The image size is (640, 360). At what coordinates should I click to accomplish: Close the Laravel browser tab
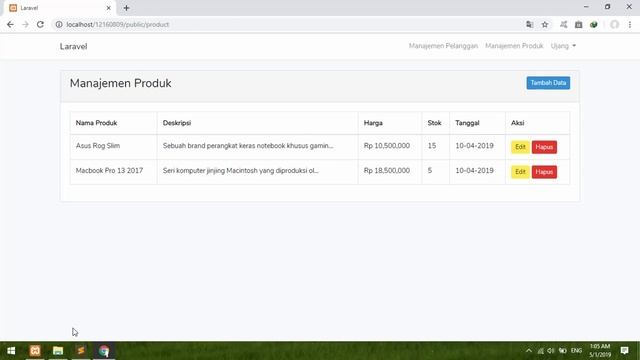109,8
